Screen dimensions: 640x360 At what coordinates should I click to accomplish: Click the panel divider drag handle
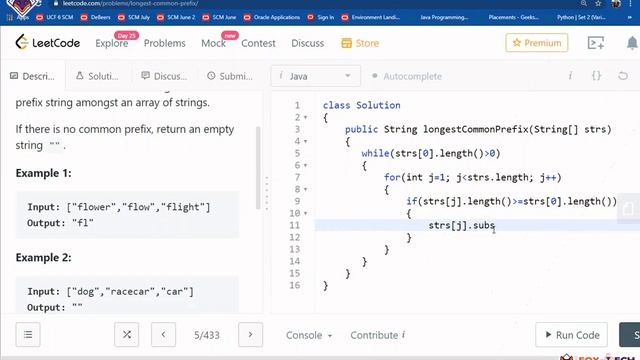[x=267, y=193]
